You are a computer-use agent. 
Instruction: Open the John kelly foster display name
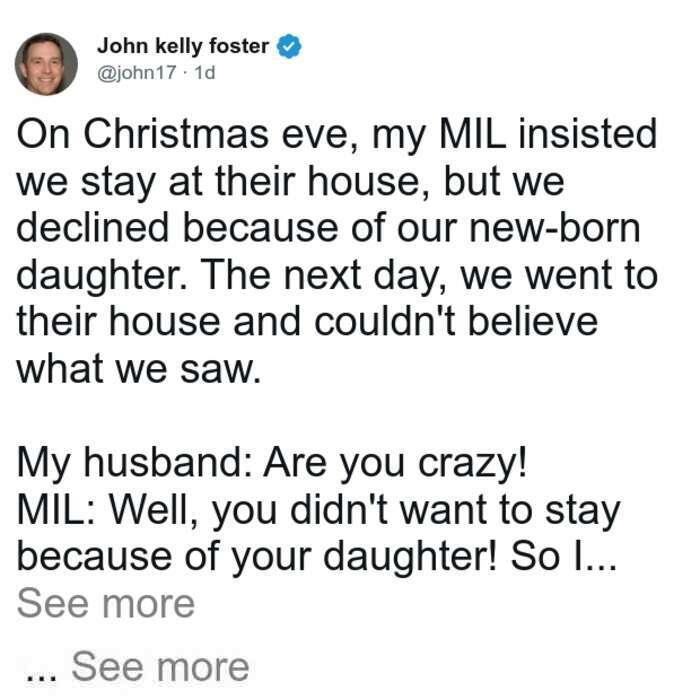pos(183,46)
